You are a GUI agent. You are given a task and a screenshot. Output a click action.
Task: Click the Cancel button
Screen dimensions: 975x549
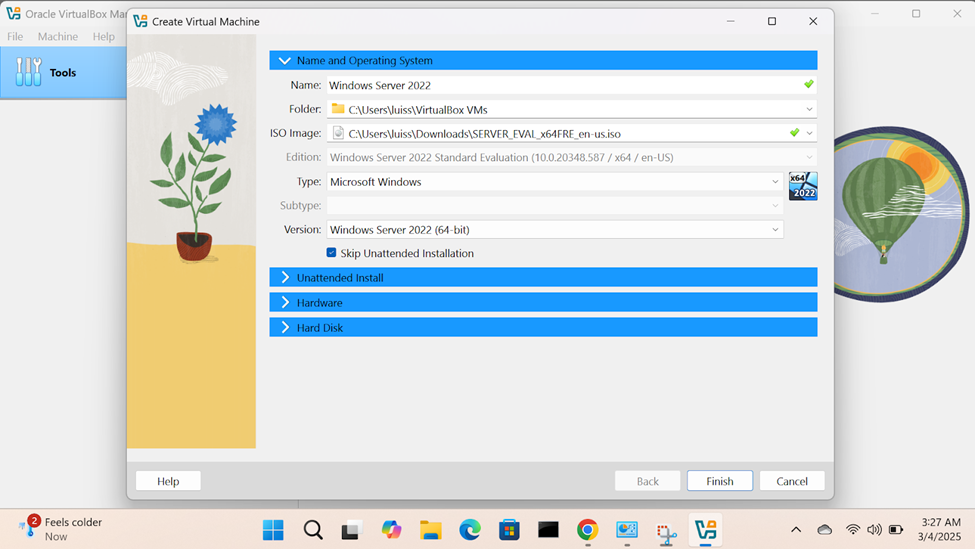pyautogui.click(x=792, y=481)
